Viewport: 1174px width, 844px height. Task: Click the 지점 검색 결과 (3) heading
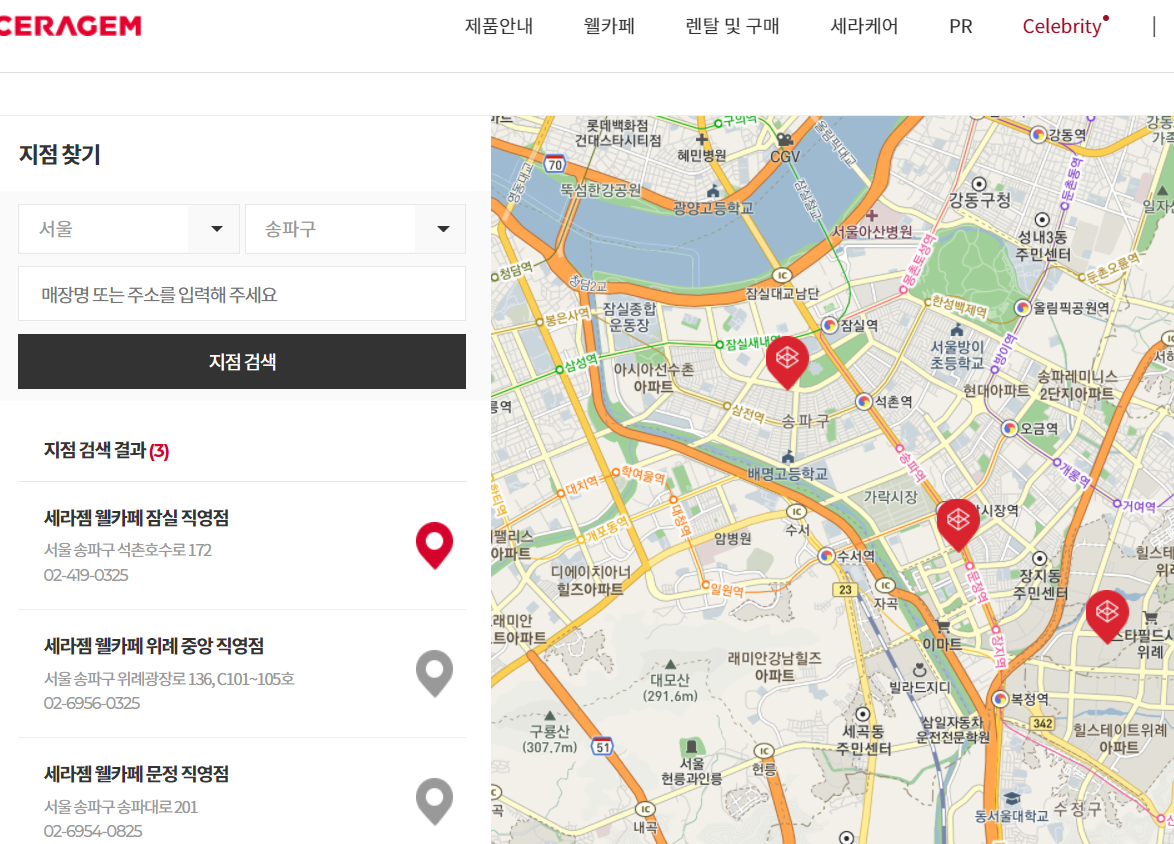(x=106, y=450)
